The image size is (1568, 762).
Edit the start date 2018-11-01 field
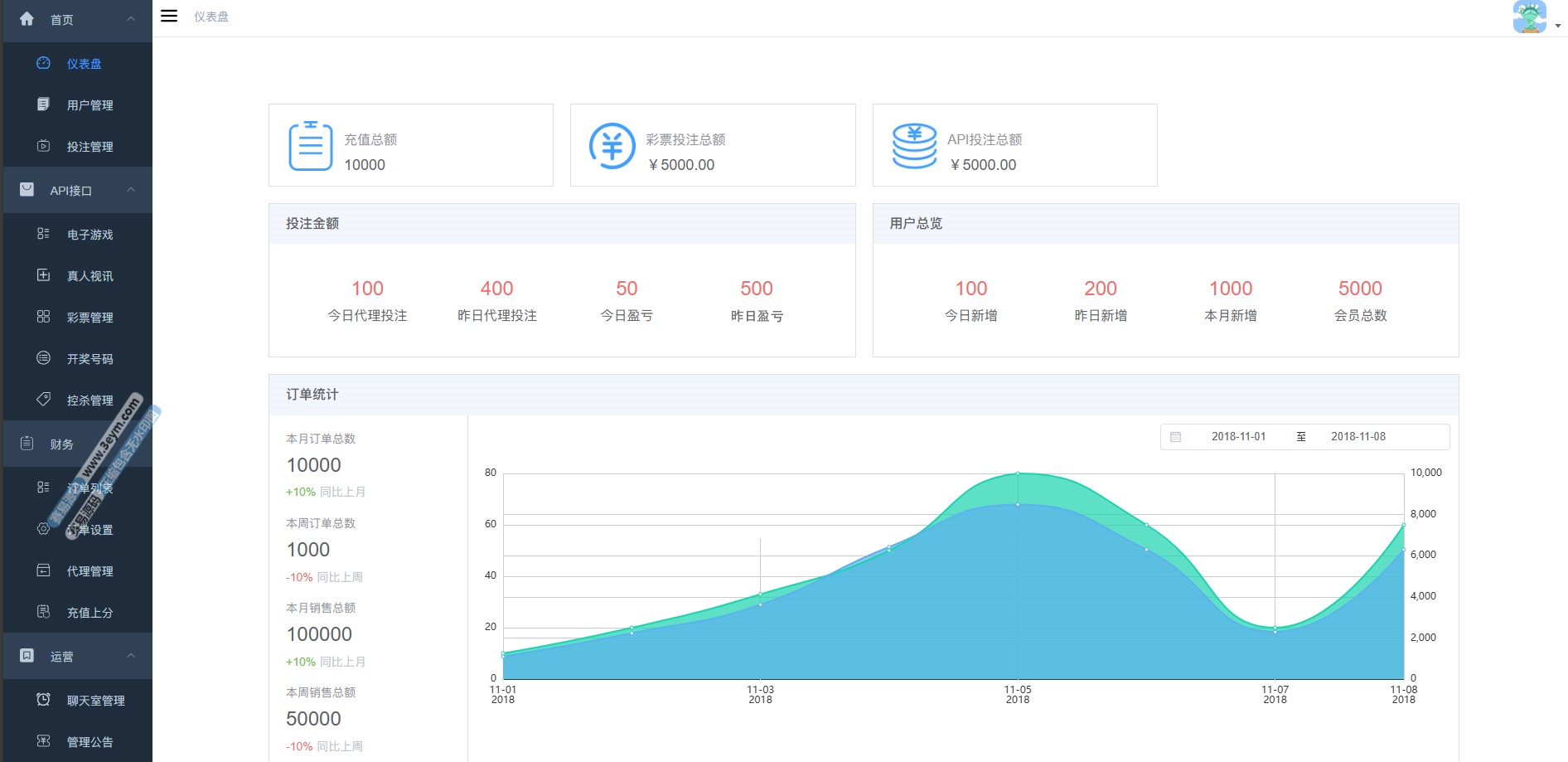1238,437
